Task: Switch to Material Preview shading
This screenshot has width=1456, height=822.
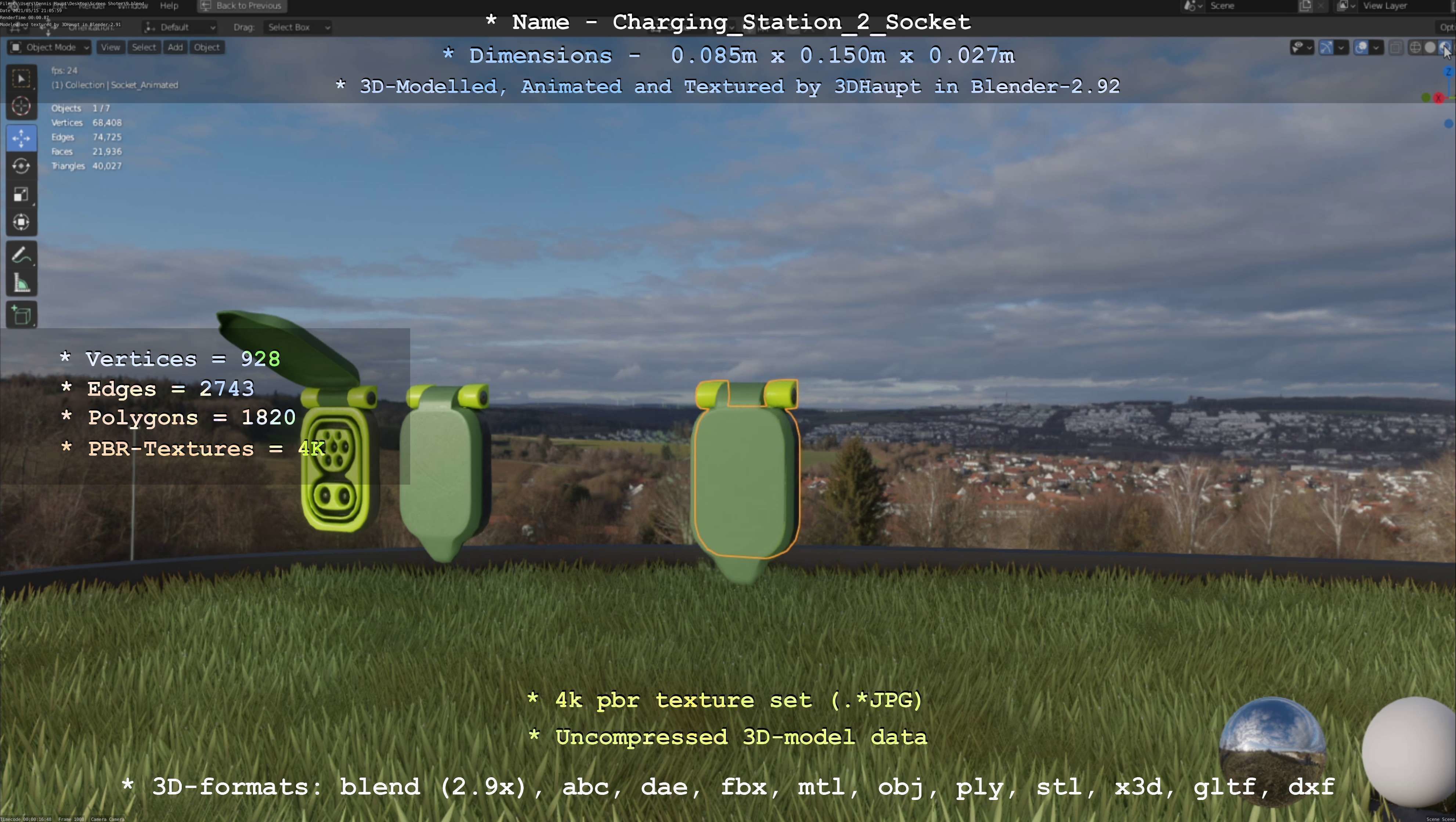Action: pyautogui.click(x=1445, y=47)
